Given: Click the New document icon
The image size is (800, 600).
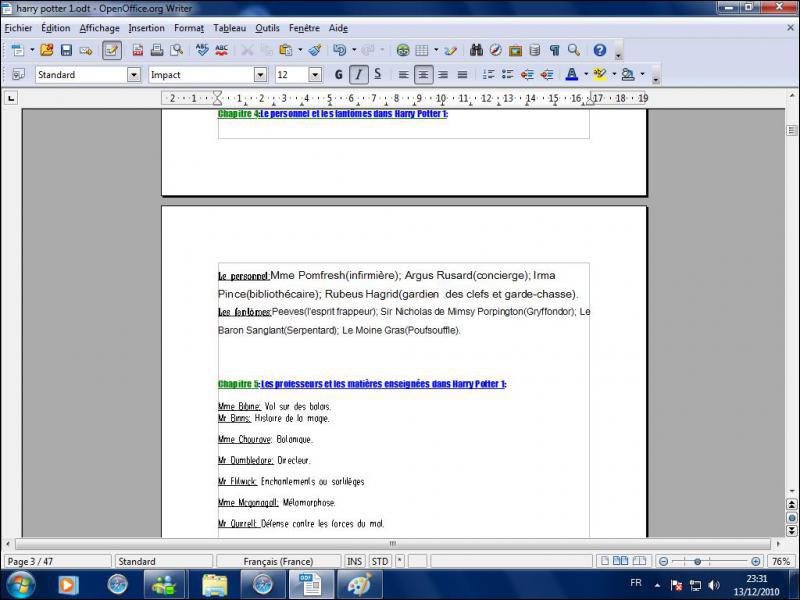Looking at the screenshot, I should point(18,50).
